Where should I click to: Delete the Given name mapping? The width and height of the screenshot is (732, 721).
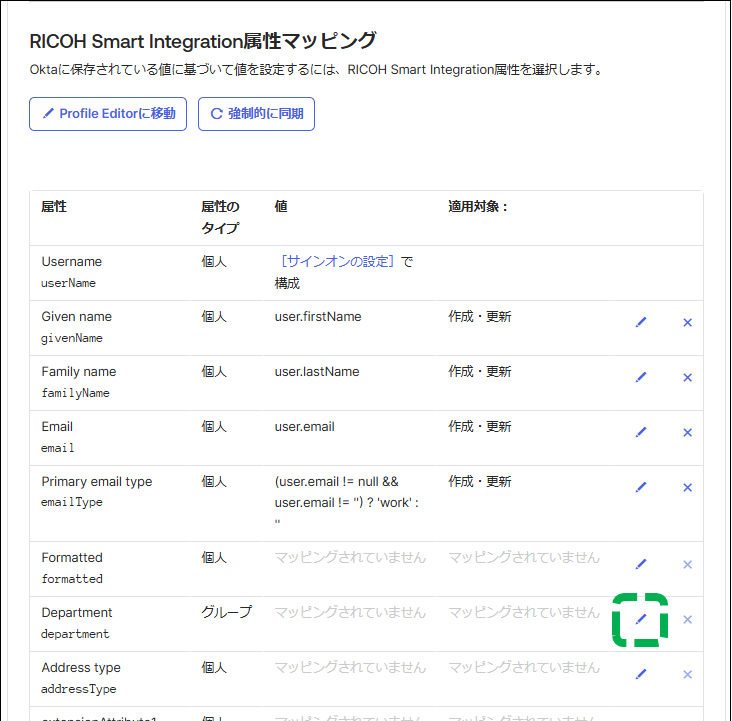click(687, 322)
